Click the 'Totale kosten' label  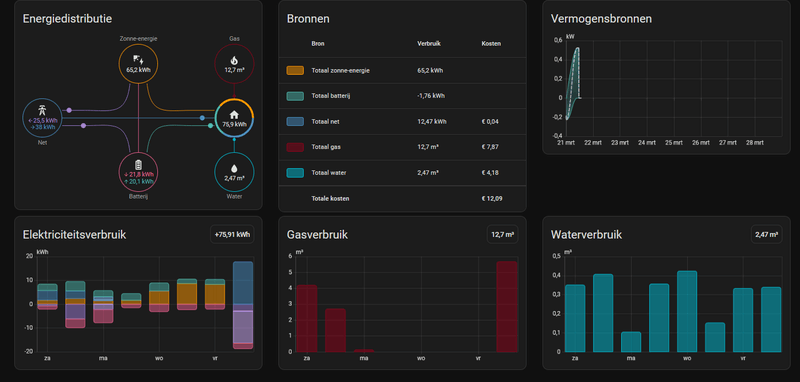click(x=330, y=198)
